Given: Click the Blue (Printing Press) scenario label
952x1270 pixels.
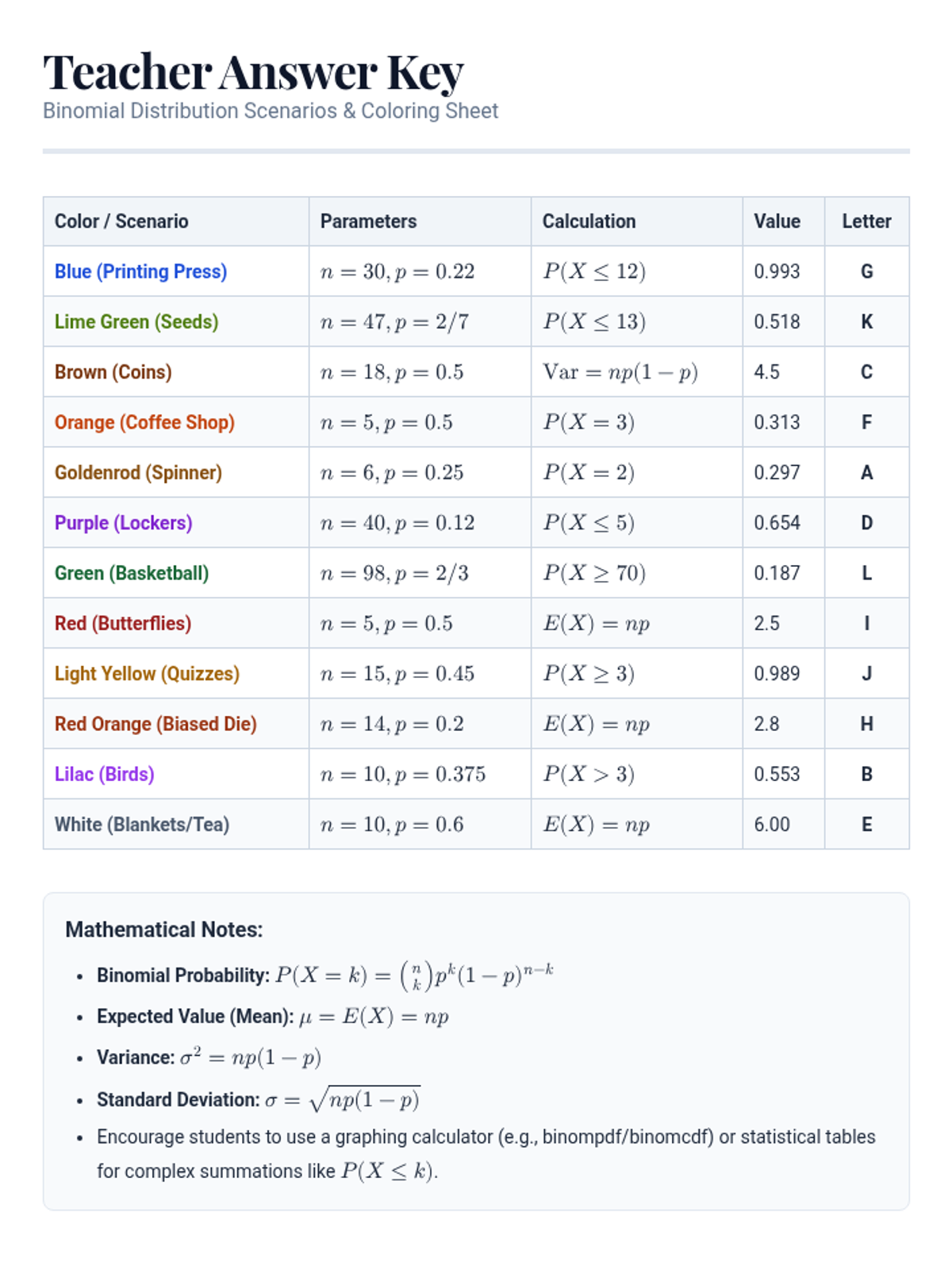Looking at the screenshot, I should click(x=140, y=271).
